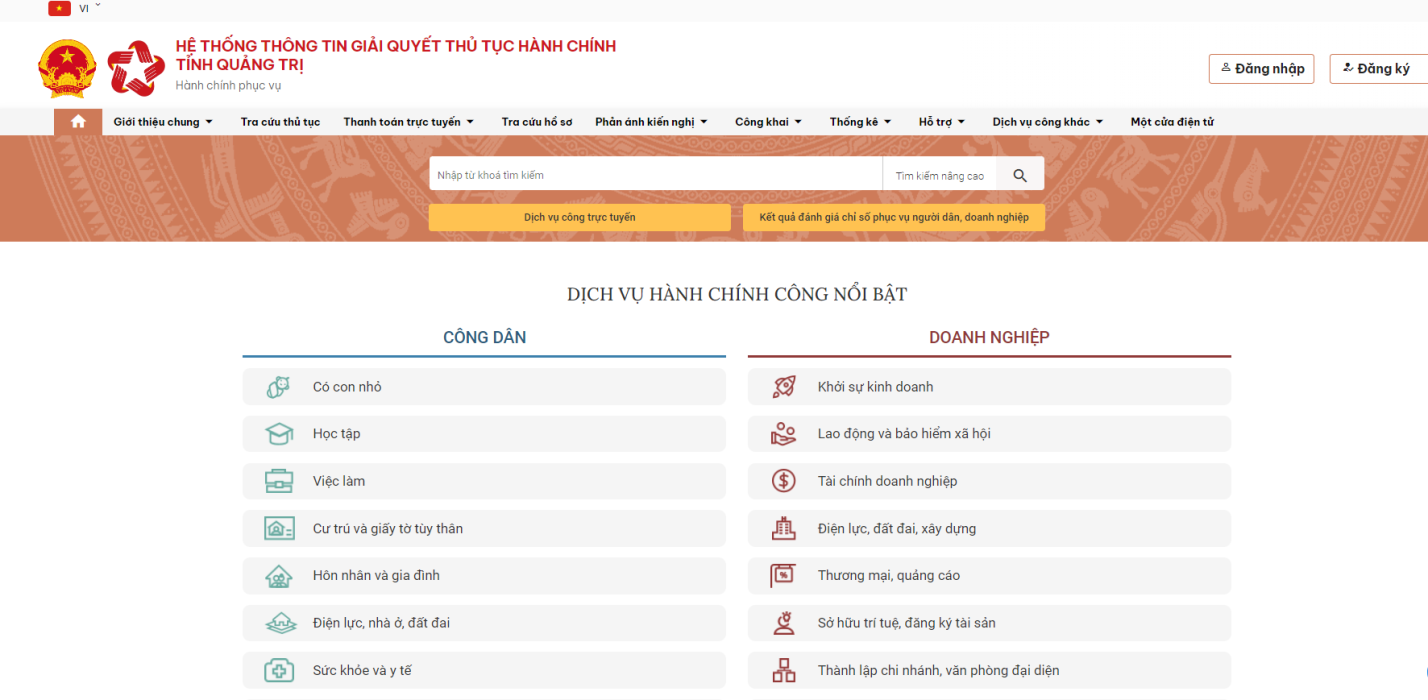The image size is (1428, 700).
Task: Focus the keyword search input field
Action: click(656, 175)
